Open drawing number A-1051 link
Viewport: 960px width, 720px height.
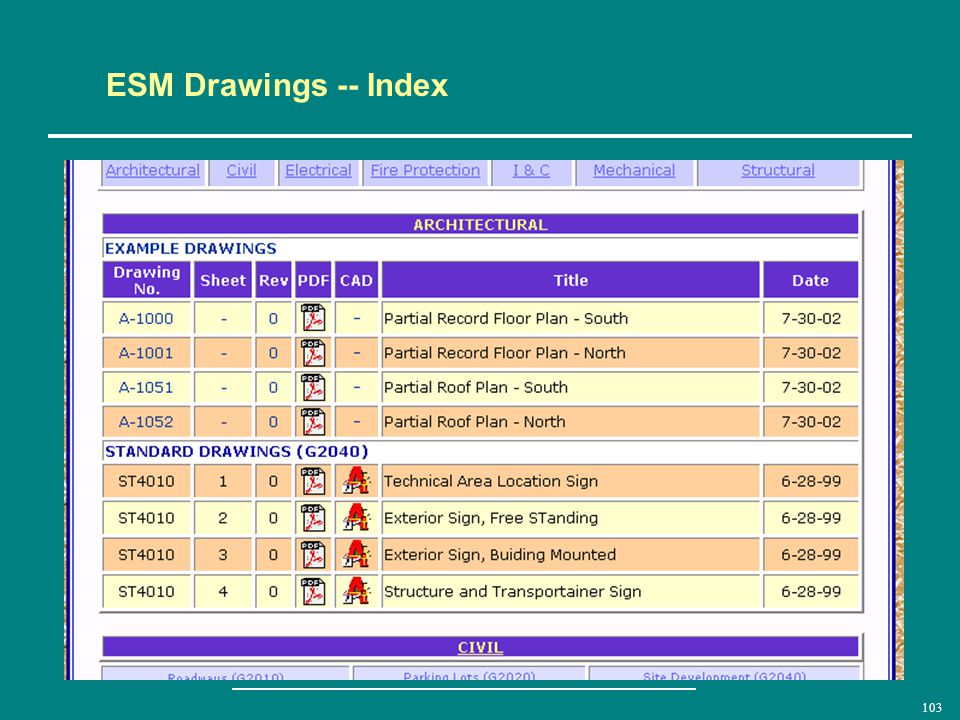click(x=146, y=387)
